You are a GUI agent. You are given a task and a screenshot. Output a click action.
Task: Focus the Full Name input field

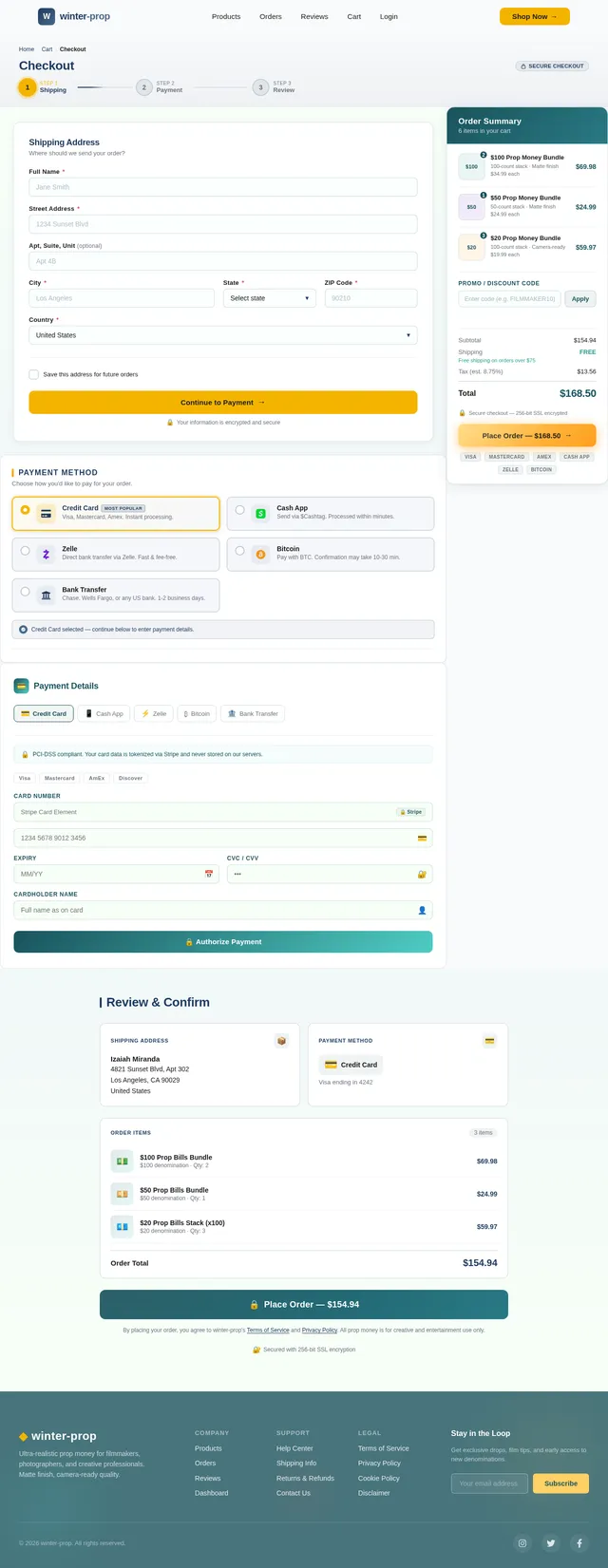tap(223, 187)
